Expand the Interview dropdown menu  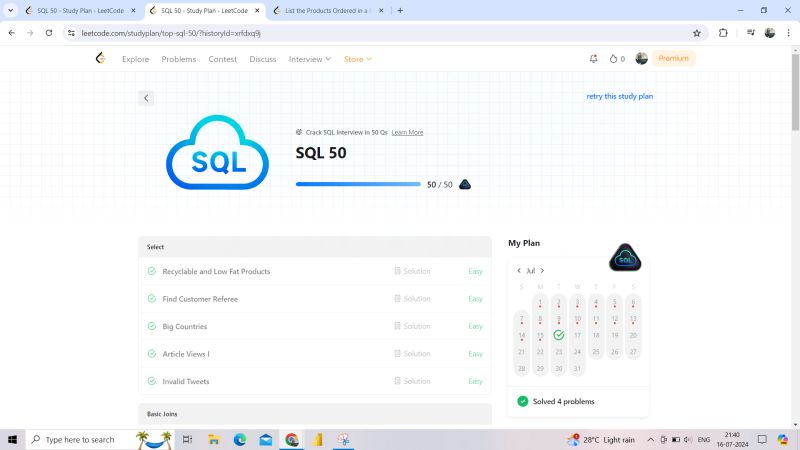(x=310, y=59)
